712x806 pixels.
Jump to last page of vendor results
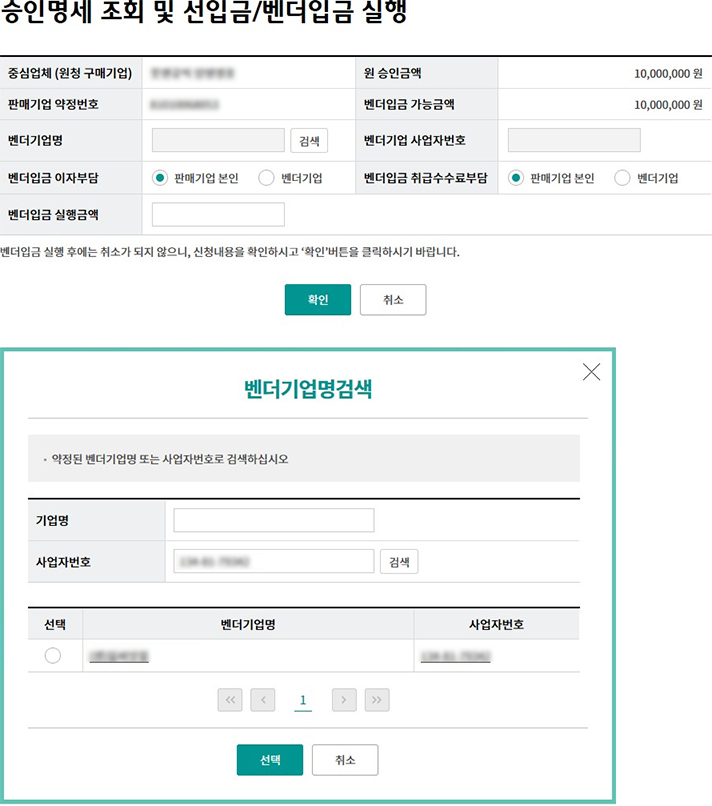pyautogui.click(x=376, y=700)
